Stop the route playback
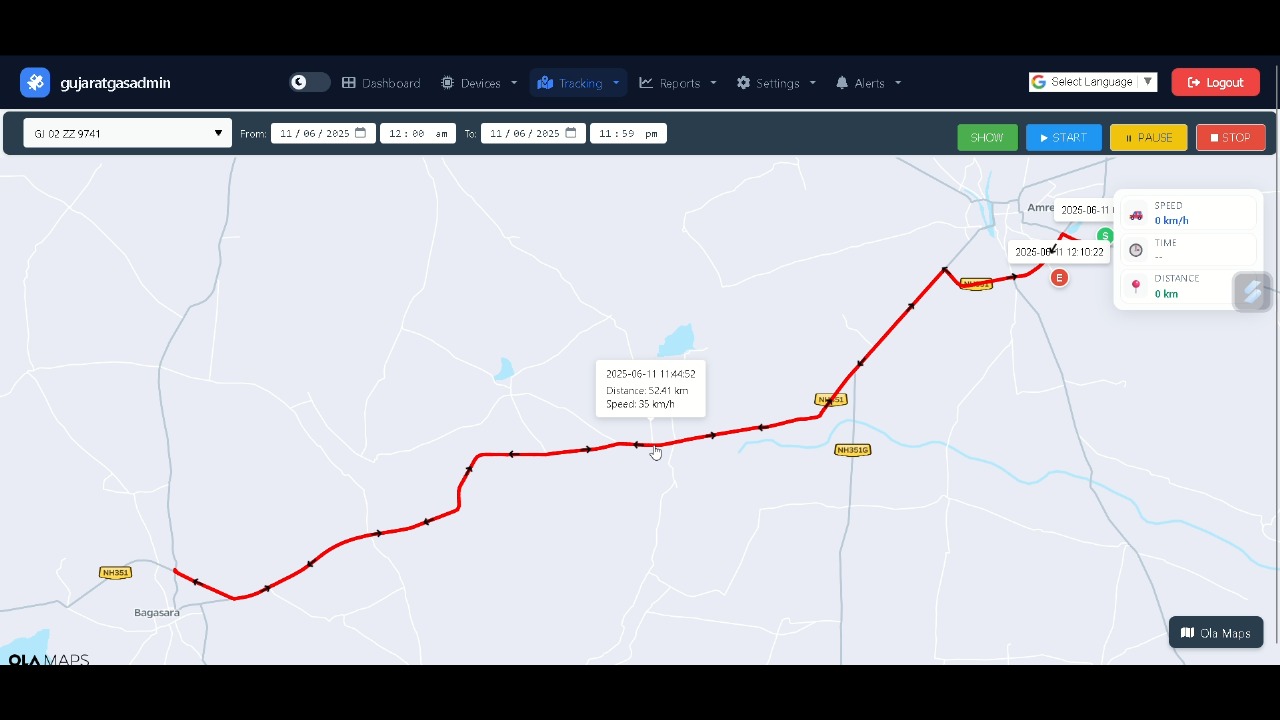 [x=1230, y=137]
